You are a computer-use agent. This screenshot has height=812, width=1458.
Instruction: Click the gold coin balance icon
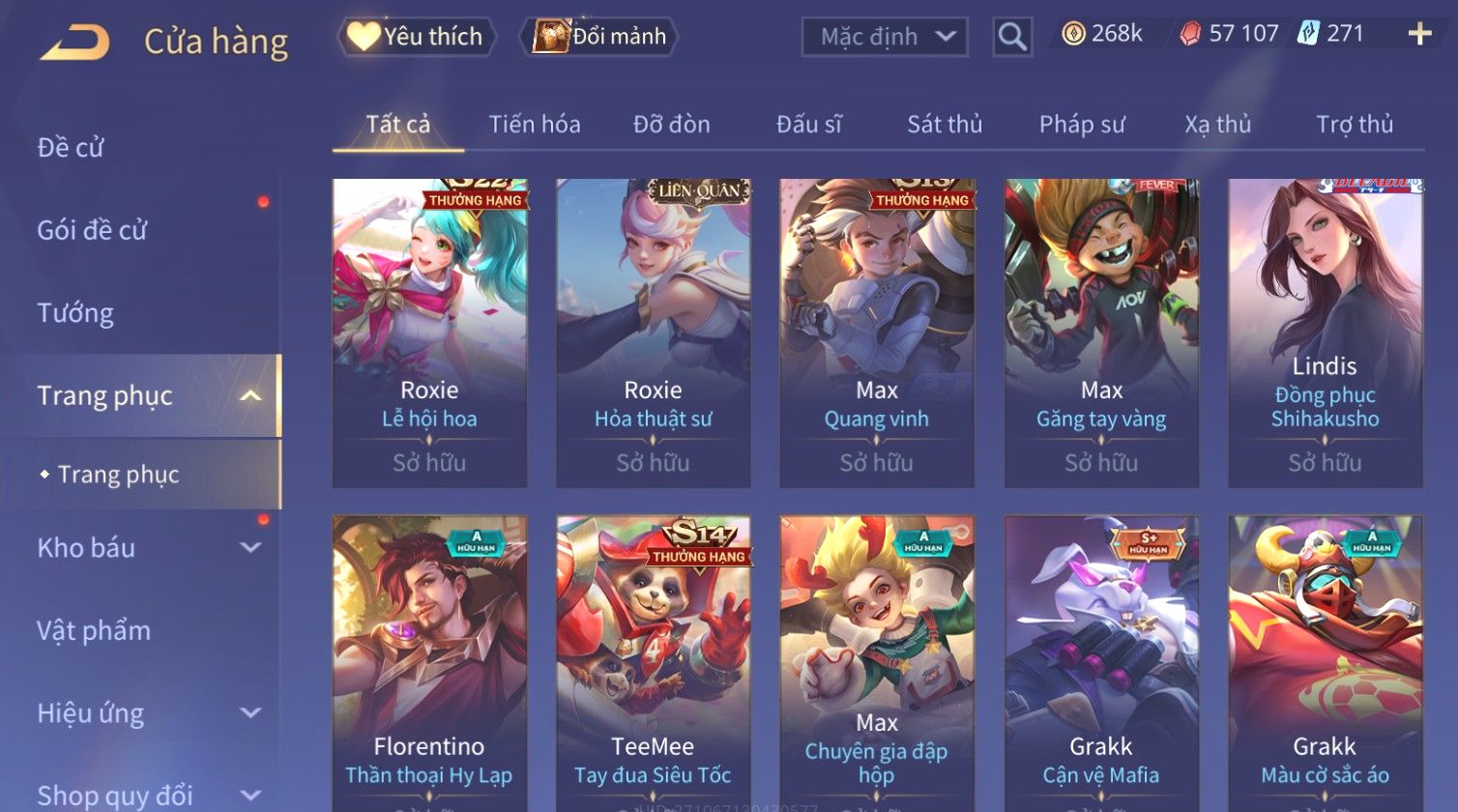click(x=1073, y=34)
